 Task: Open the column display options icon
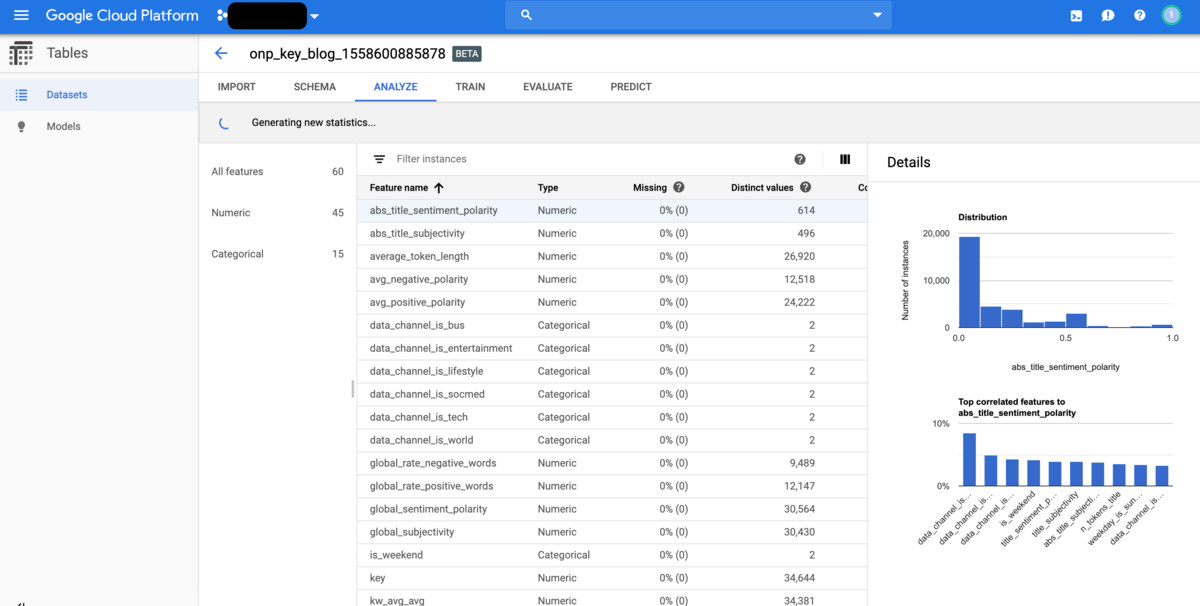[845, 159]
